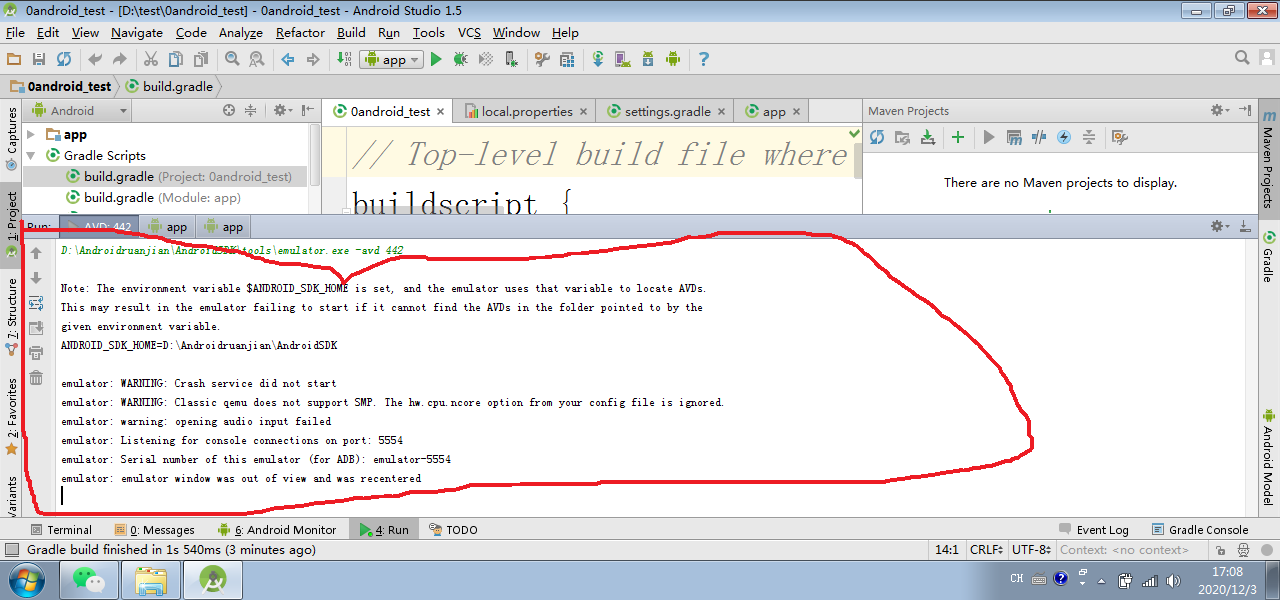Close the 0android_test editor tab
The height and width of the screenshot is (600, 1280).
pyautogui.click(x=441, y=112)
